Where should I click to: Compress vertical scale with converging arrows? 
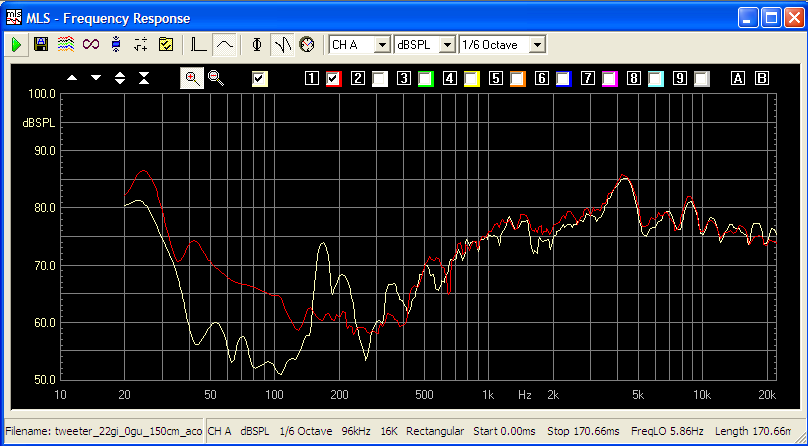pyautogui.click(x=144, y=78)
